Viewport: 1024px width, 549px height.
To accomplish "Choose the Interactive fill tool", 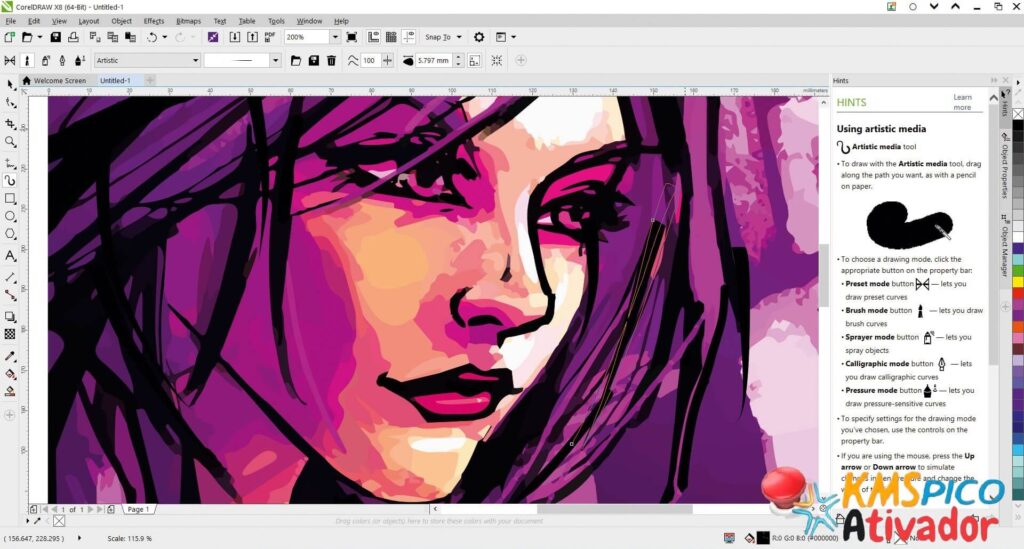I will click(x=10, y=374).
